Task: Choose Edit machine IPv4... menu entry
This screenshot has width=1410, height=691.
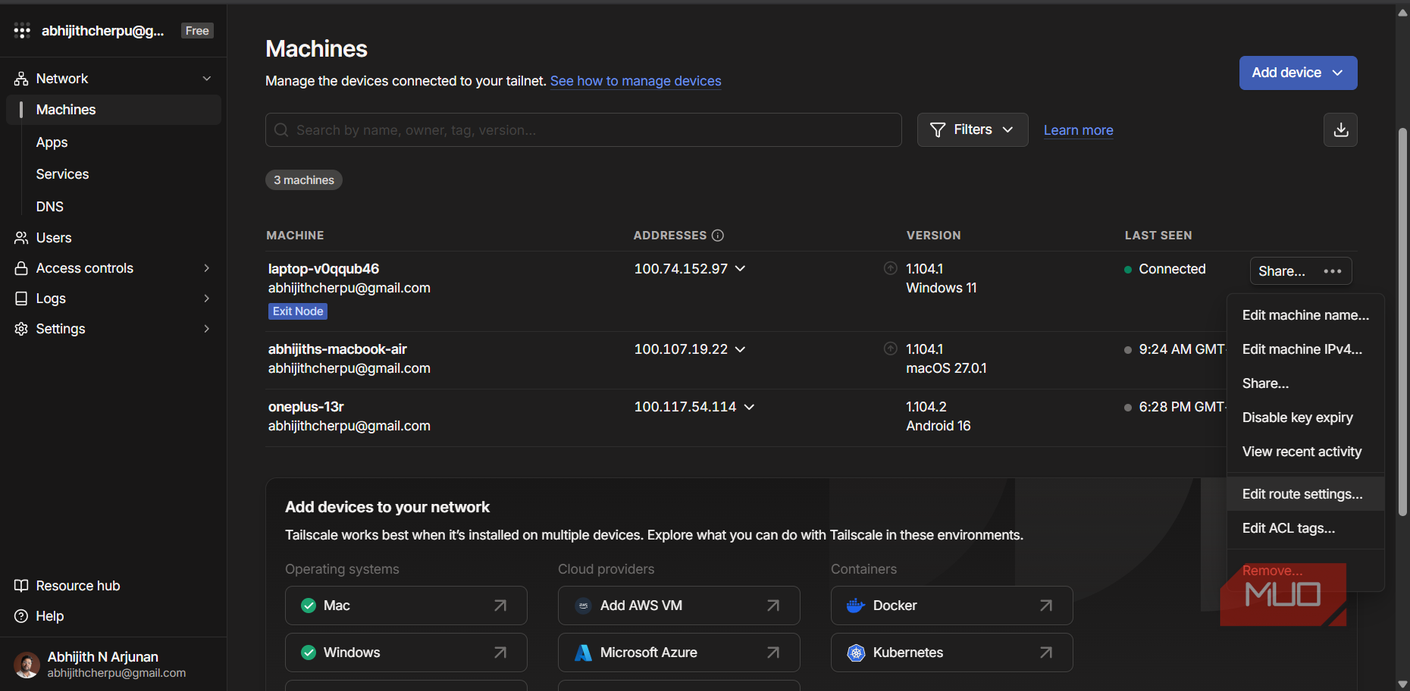Action: pyautogui.click(x=1305, y=349)
